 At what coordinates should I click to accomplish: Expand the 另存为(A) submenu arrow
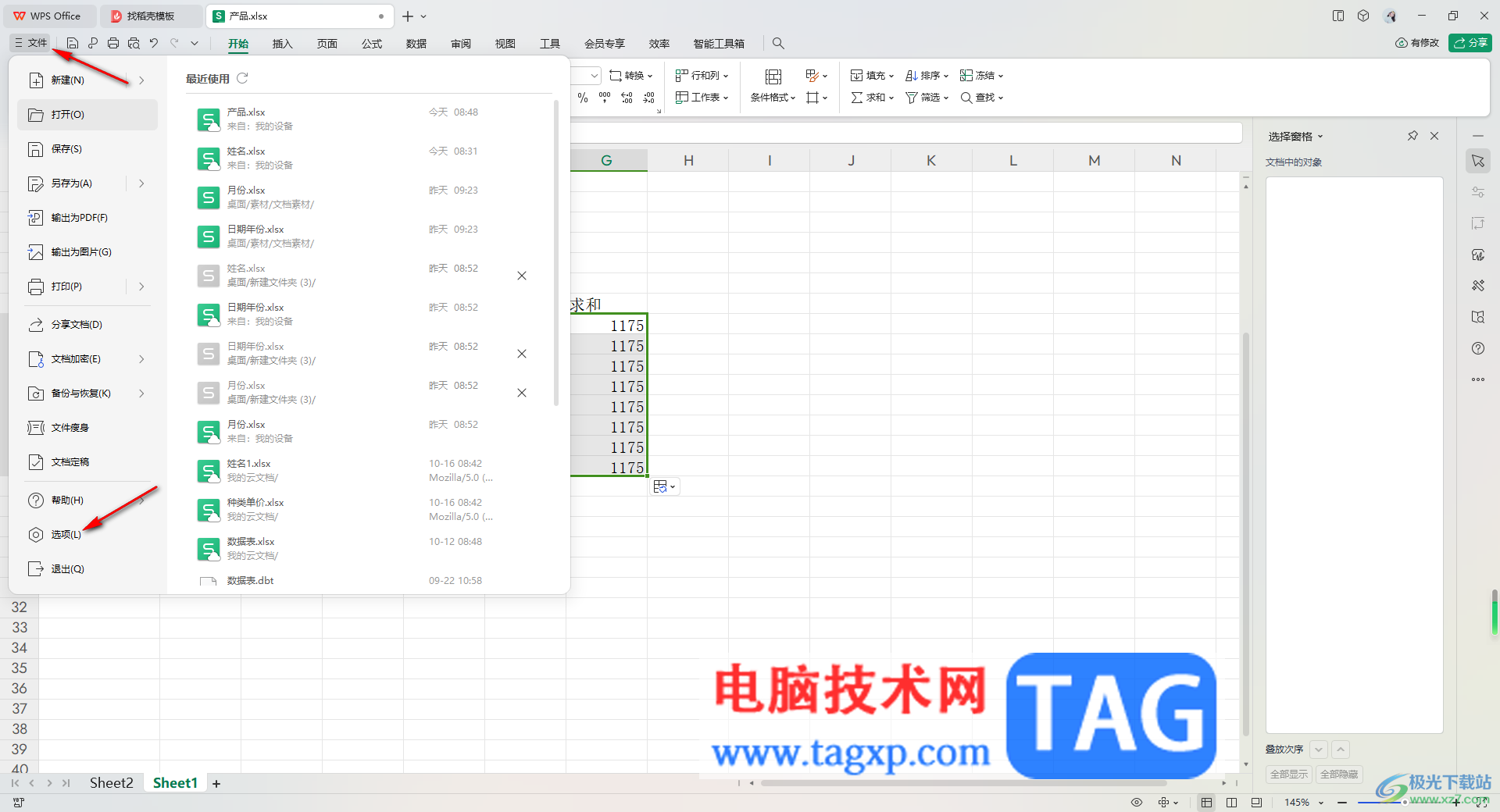[141, 183]
